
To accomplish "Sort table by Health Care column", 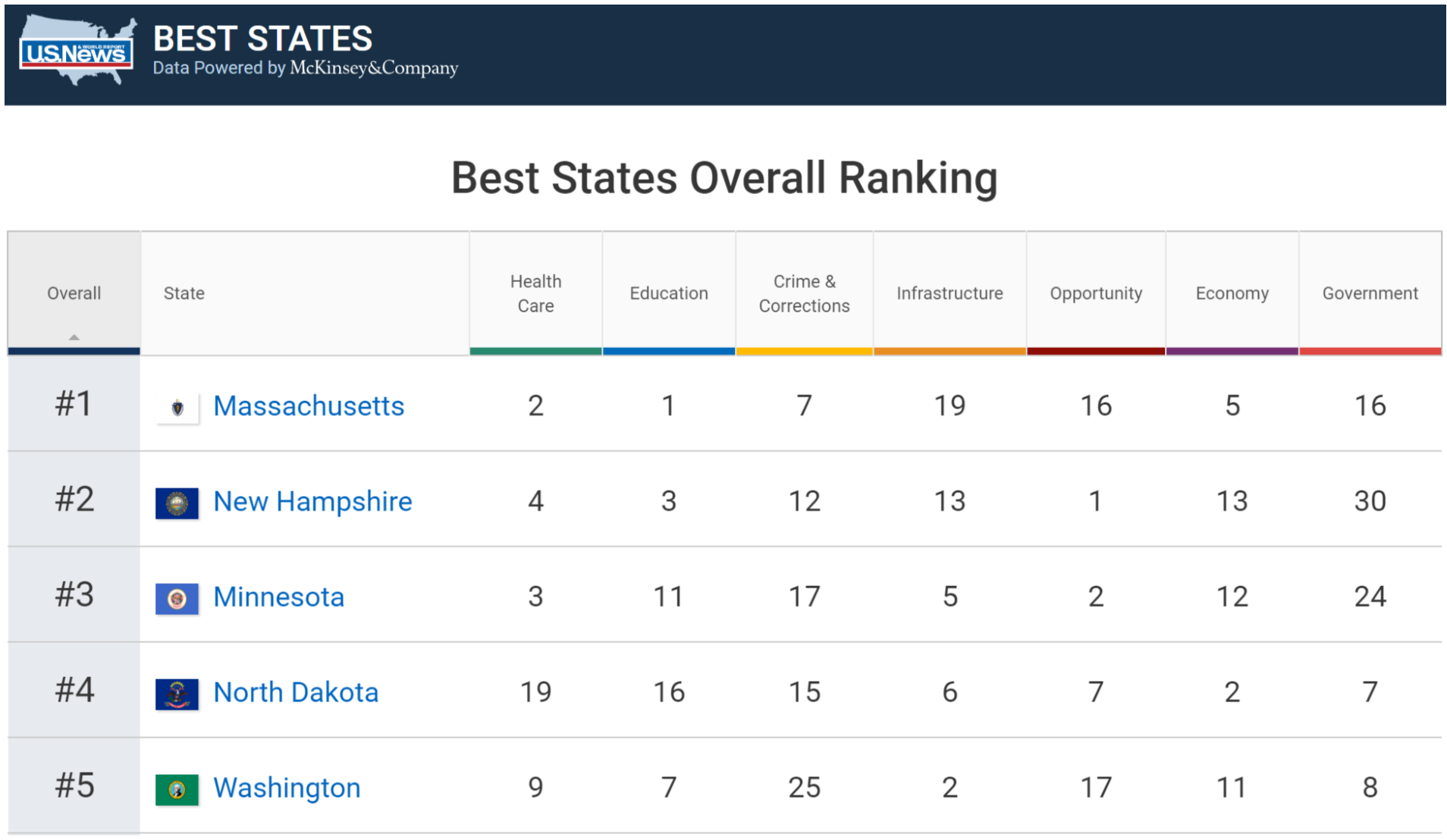I will coord(535,293).
